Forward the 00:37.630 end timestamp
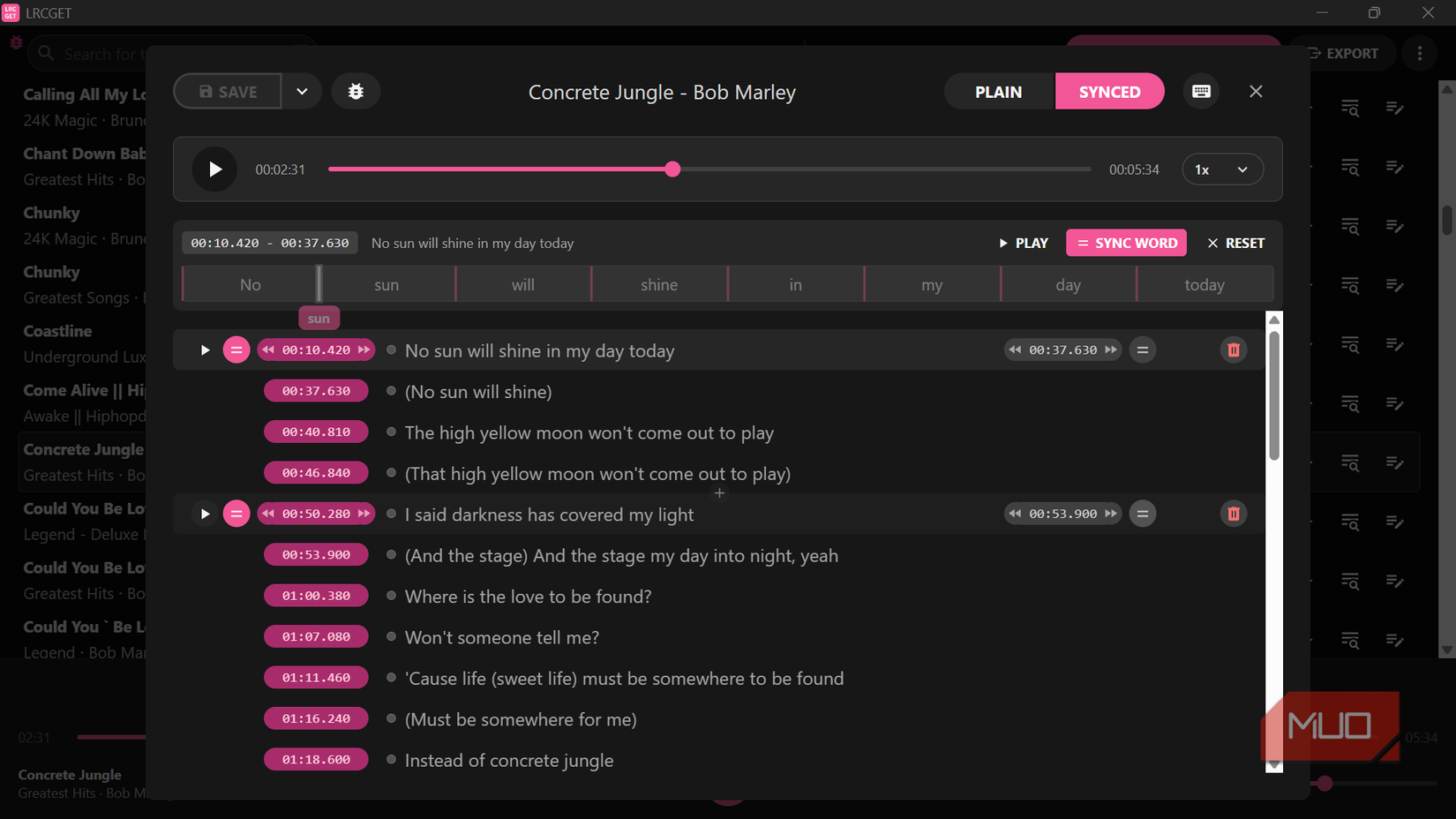Image resolution: width=1456 pixels, height=819 pixels. tap(1111, 350)
